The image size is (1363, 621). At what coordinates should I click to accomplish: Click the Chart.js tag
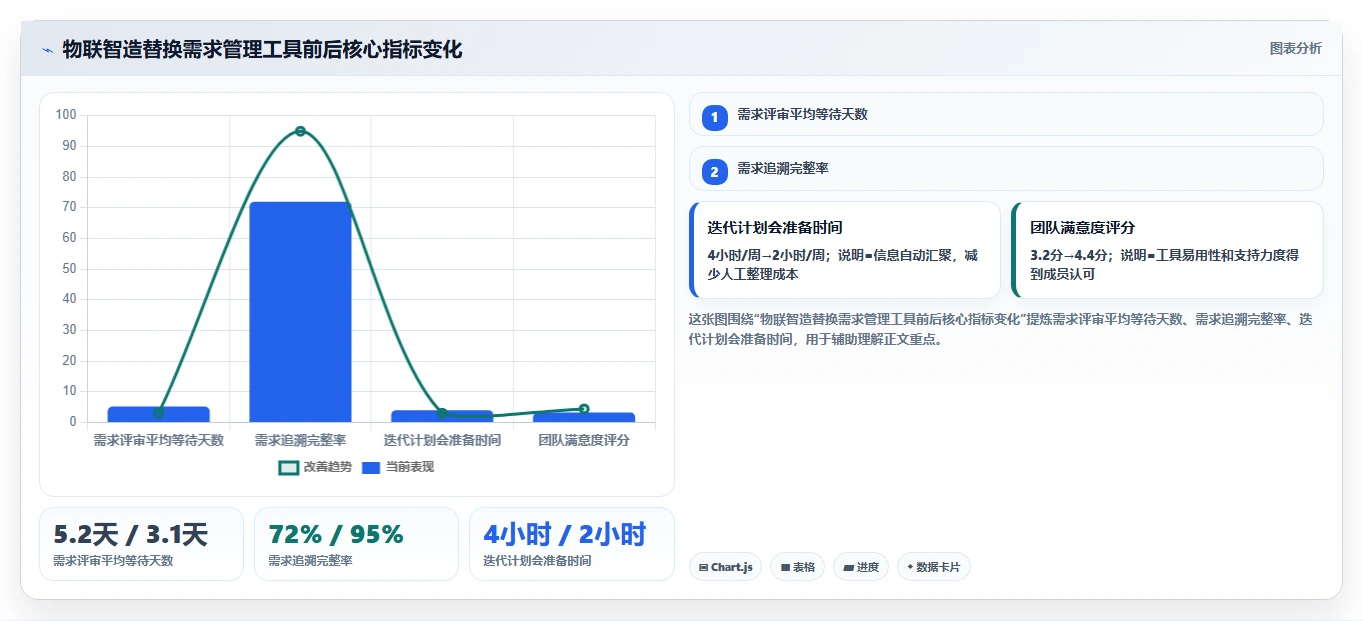coord(725,567)
